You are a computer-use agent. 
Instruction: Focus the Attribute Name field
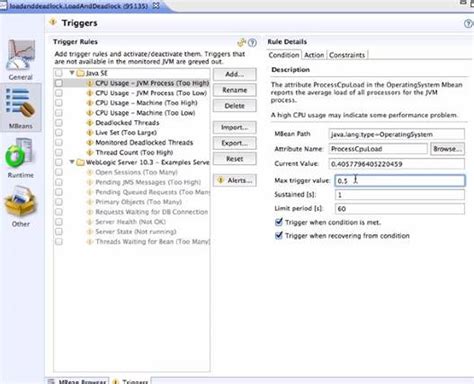(378, 149)
